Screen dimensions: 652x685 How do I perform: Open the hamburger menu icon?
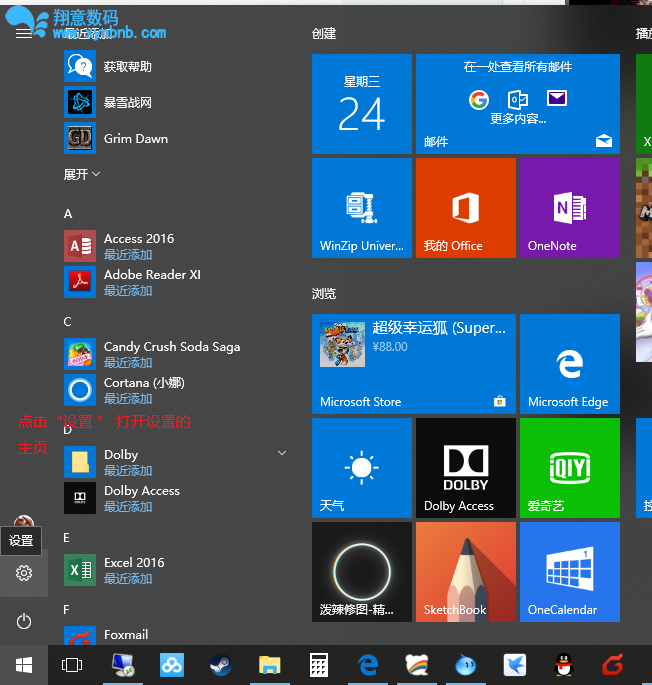click(24, 33)
